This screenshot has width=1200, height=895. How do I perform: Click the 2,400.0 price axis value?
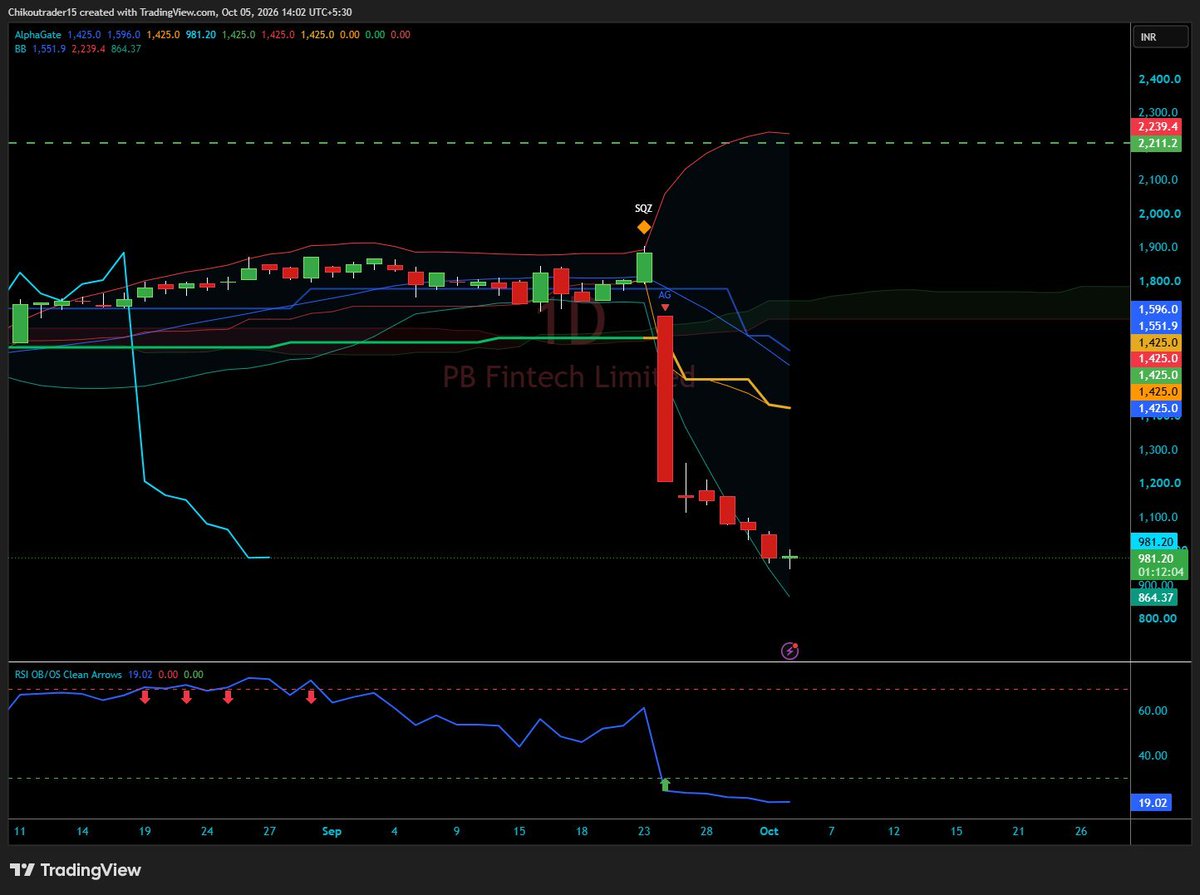pyautogui.click(x=1160, y=78)
